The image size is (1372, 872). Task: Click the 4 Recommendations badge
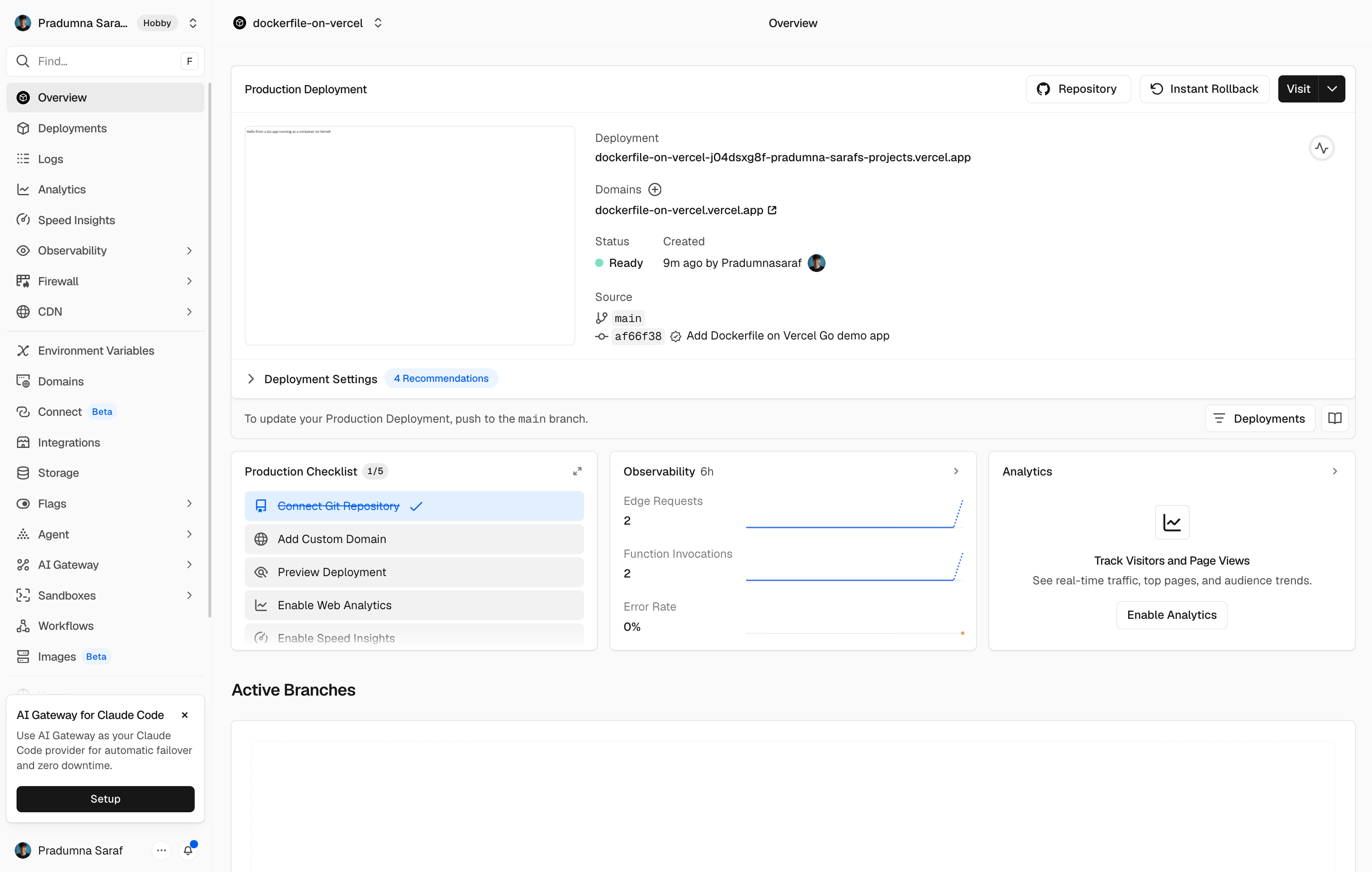coord(441,379)
